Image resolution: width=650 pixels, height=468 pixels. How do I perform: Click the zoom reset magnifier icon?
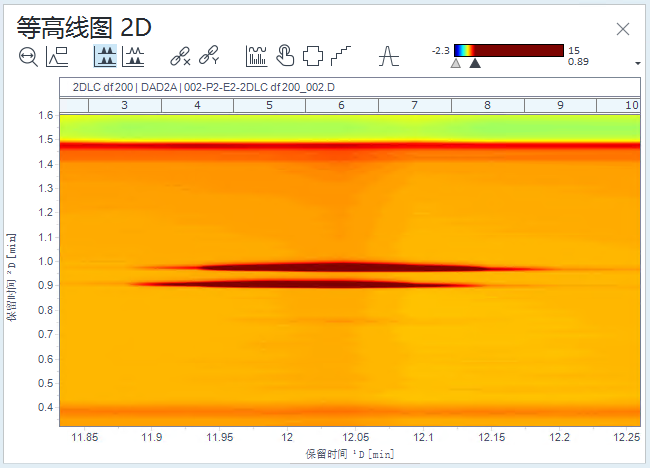pyautogui.click(x=28, y=57)
